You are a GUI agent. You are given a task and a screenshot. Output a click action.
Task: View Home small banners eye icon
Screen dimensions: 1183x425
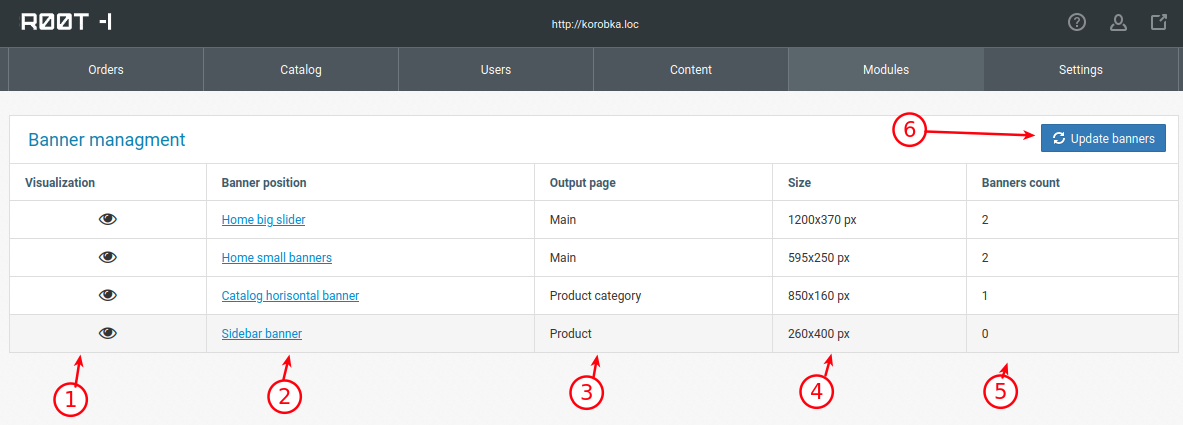pos(108,257)
